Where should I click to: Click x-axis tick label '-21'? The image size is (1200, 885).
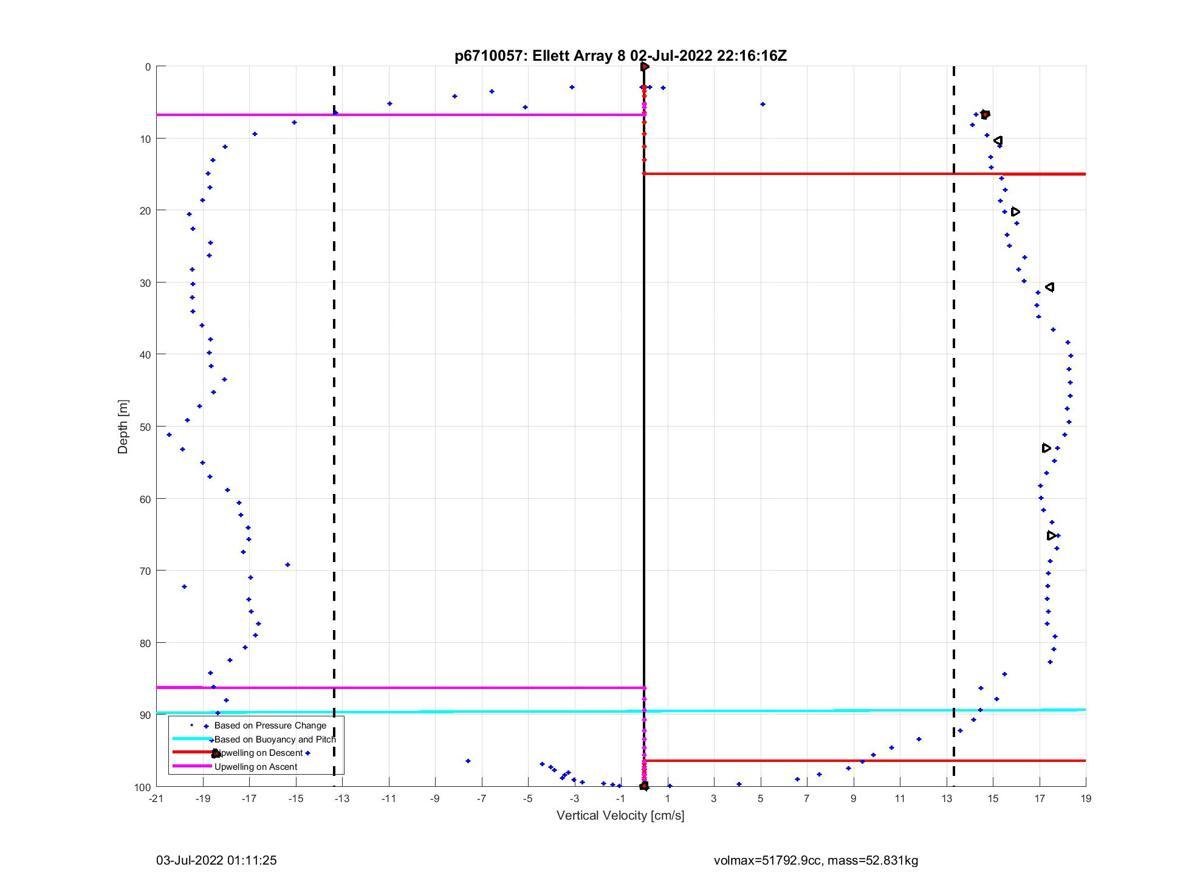coord(156,799)
